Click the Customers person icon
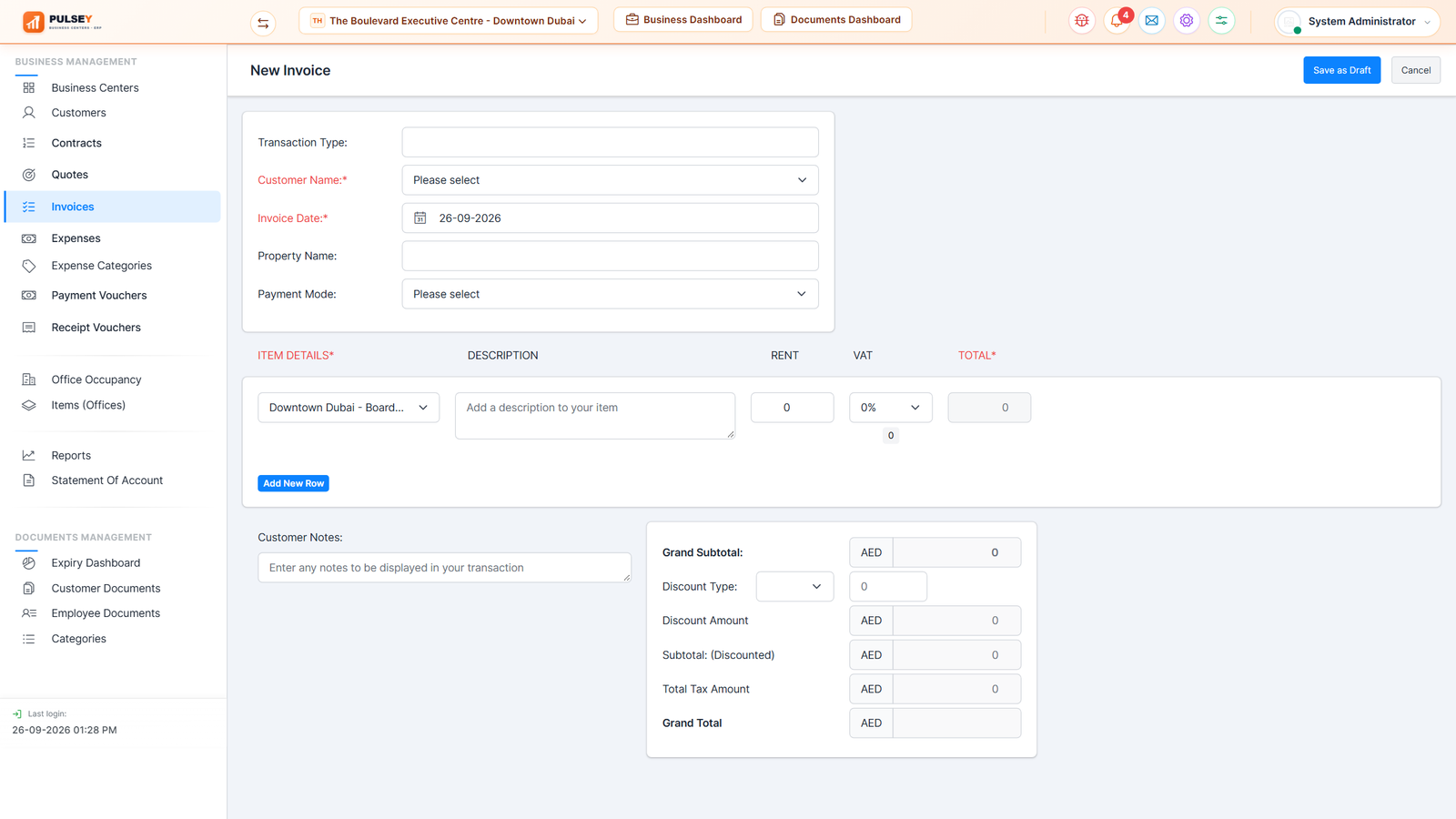This screenshot has width=1456, height=819. click(x=29, y=113)
